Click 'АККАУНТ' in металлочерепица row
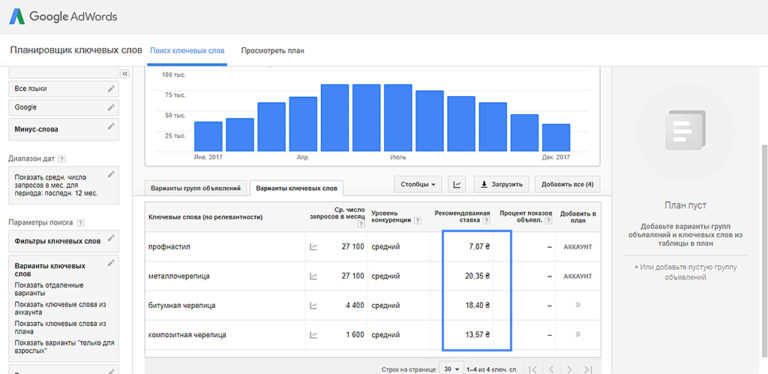Screen dimensions: 768x374 click(x=577, y=277)
